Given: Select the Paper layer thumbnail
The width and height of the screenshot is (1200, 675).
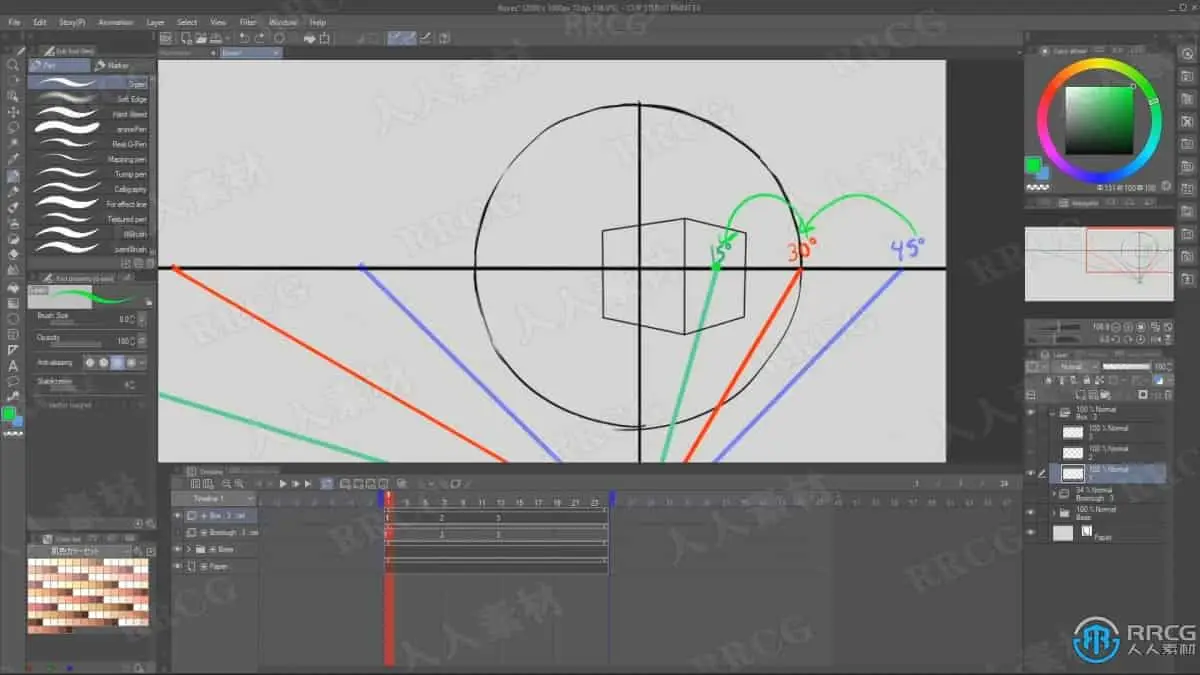Looking at the screenshot, I should click(x=1063, y=533).
